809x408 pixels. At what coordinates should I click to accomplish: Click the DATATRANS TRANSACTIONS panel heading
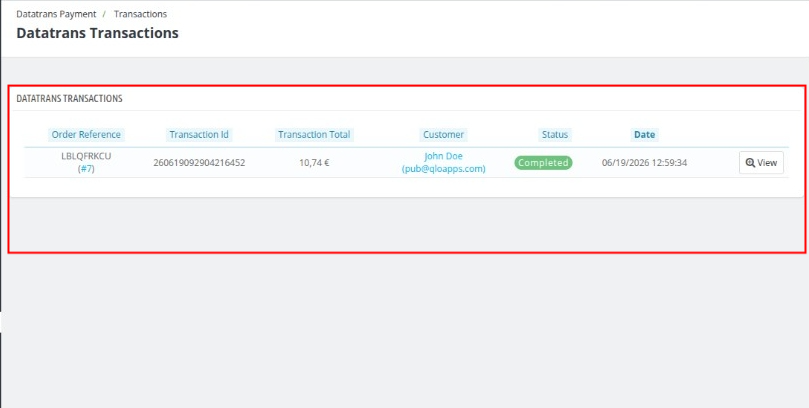coord(70,99)
